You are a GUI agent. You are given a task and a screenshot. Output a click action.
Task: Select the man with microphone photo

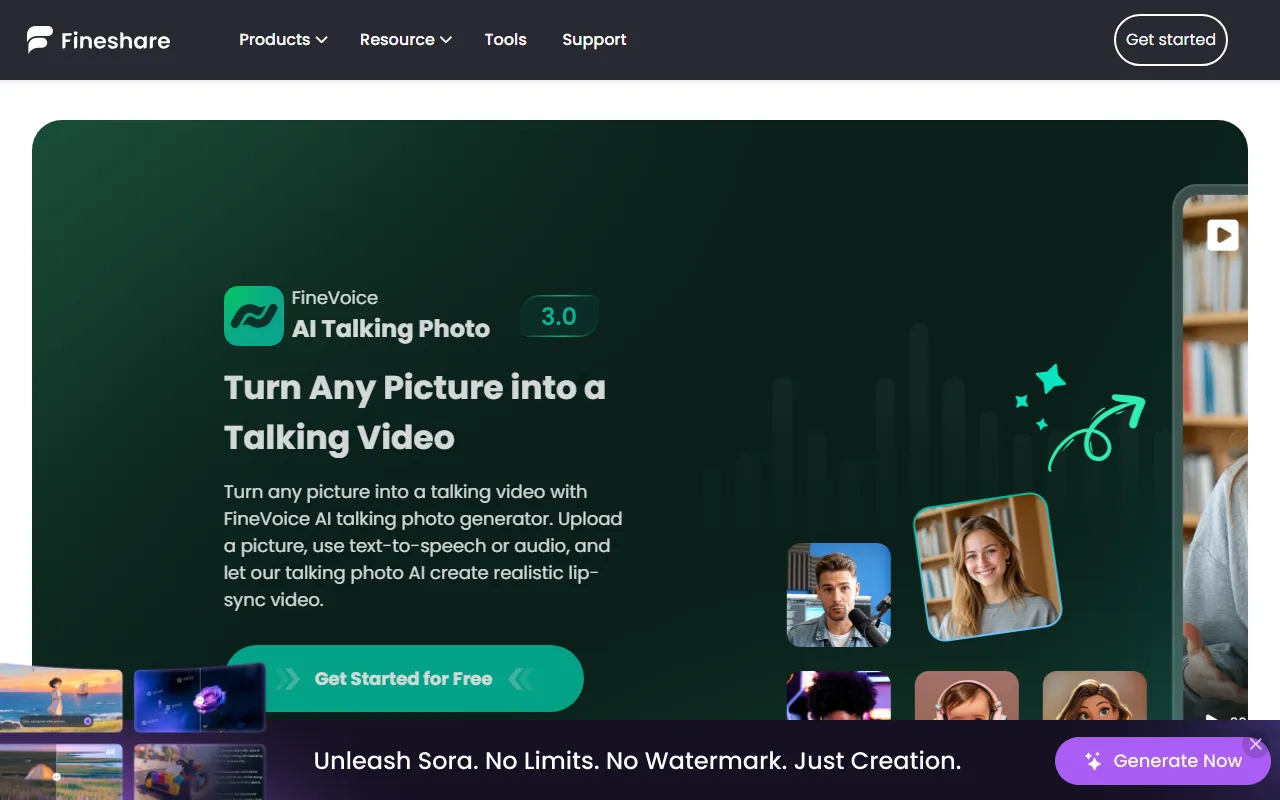pyautogui.click(x=838, y=595)
